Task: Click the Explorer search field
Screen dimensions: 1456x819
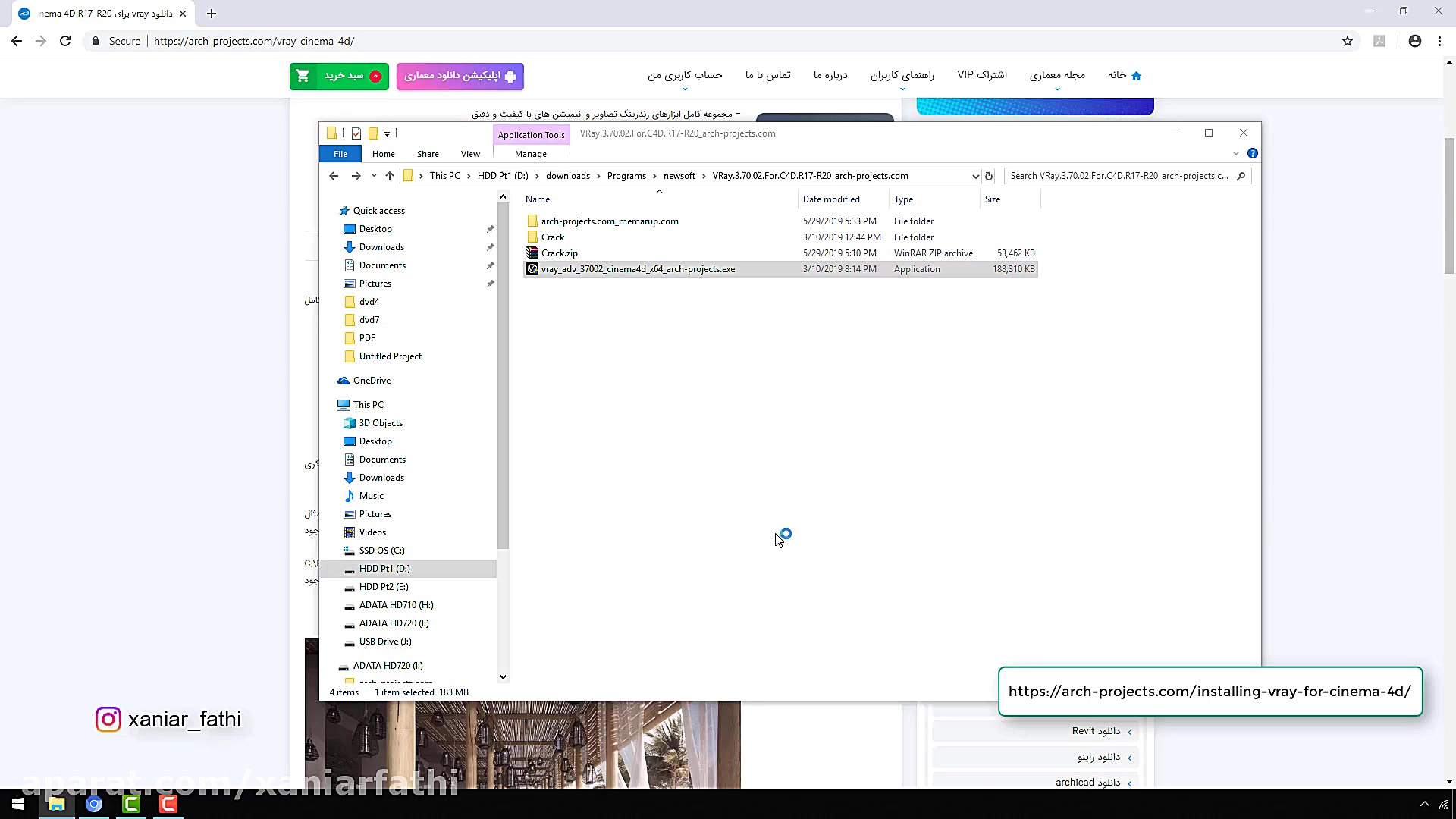Action: (1120, 176)
